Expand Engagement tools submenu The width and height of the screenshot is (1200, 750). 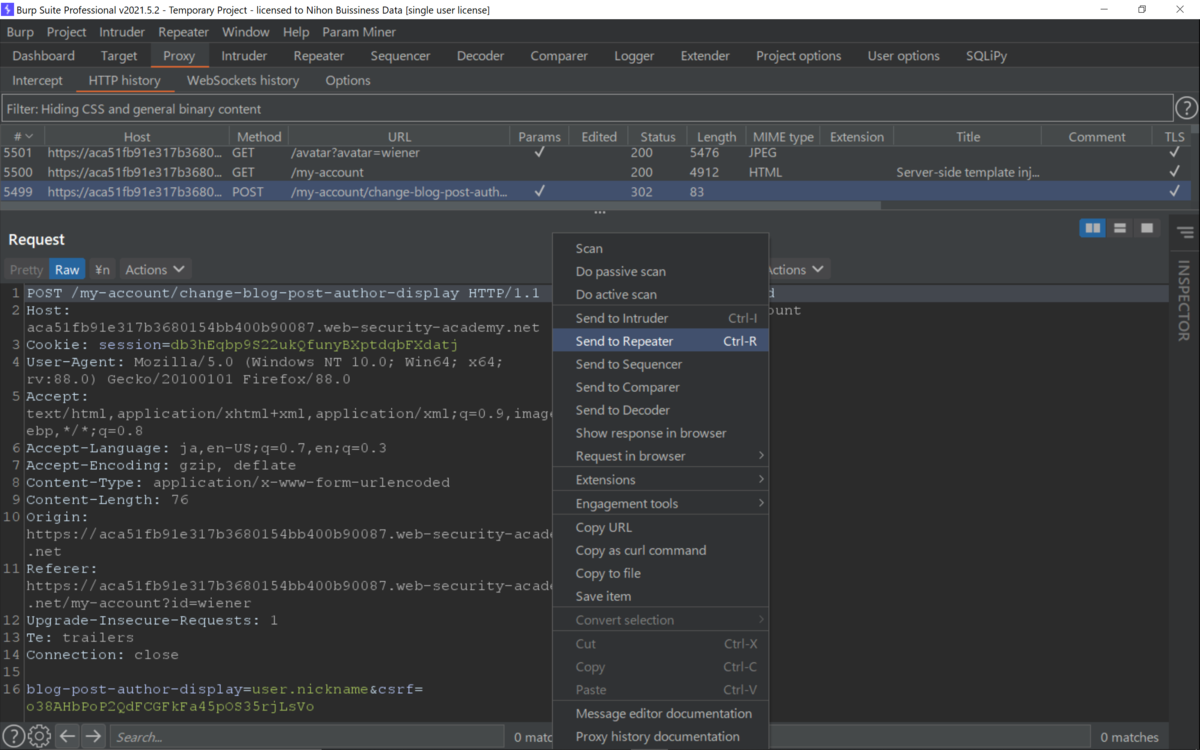(x=660, y=504)
